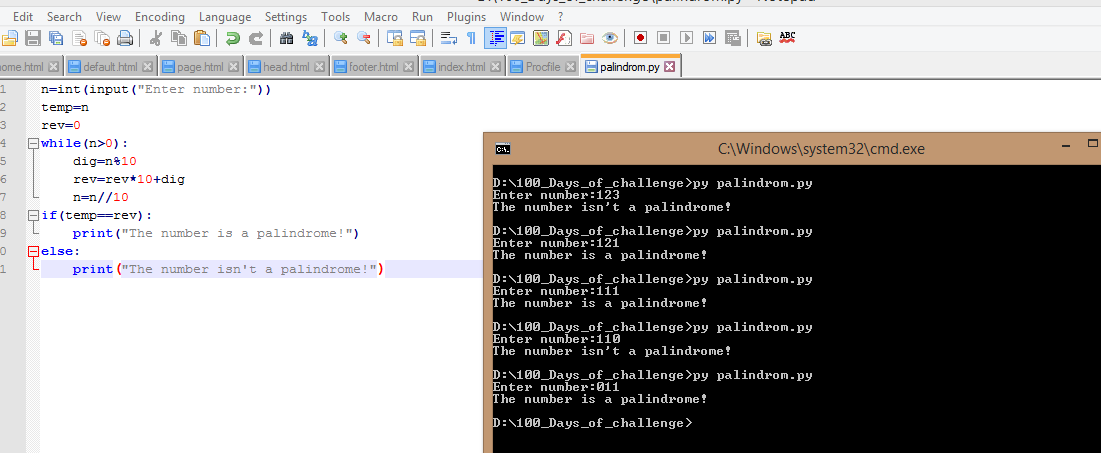This screenshot has width=1101, height=453.
Task: Open the Replace dialog icon
Action: point(310,38)
